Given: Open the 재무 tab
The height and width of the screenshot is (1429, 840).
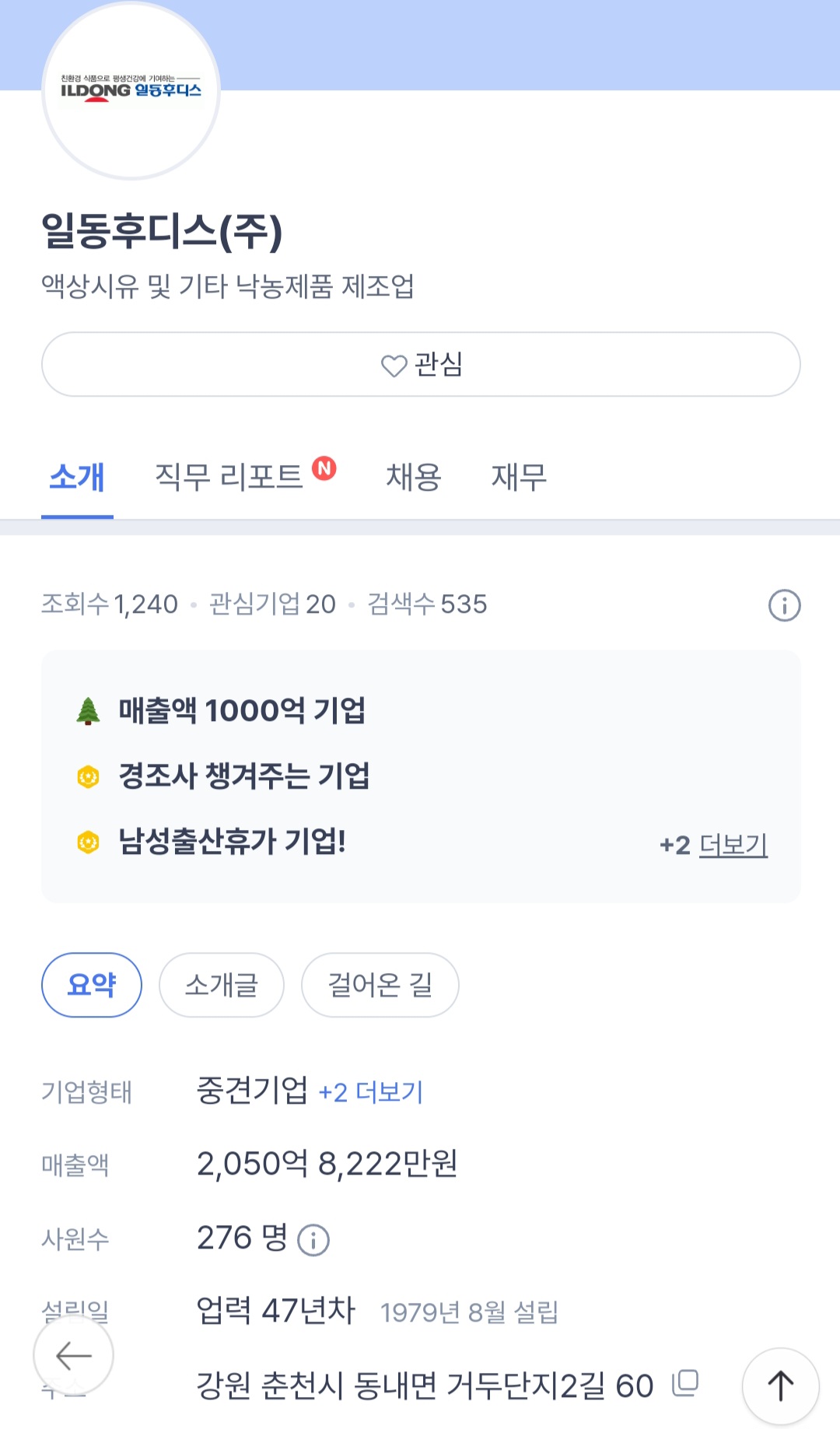Looking at the screenshot, I should (x=519, y=476).
